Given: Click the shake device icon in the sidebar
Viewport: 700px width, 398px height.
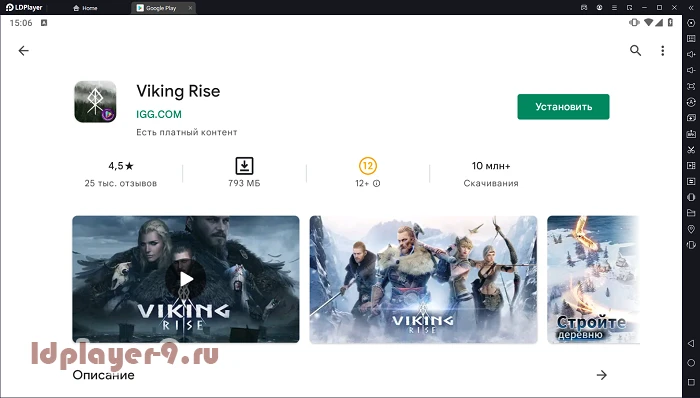Looking at the screenshot, I should point(691,245).
